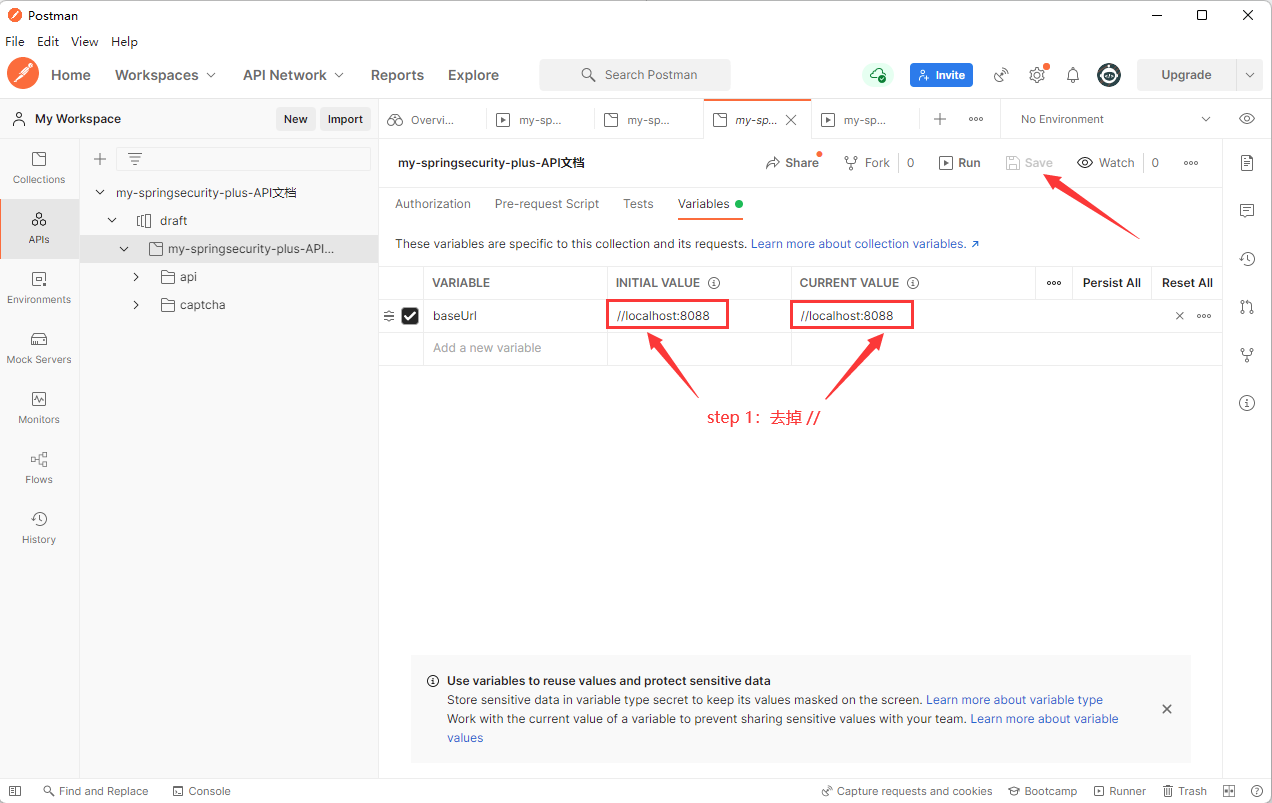Collapse the my-springsecurity-plus-API collection node
Screen dimensions: 1272x803
tap(124, 248)
